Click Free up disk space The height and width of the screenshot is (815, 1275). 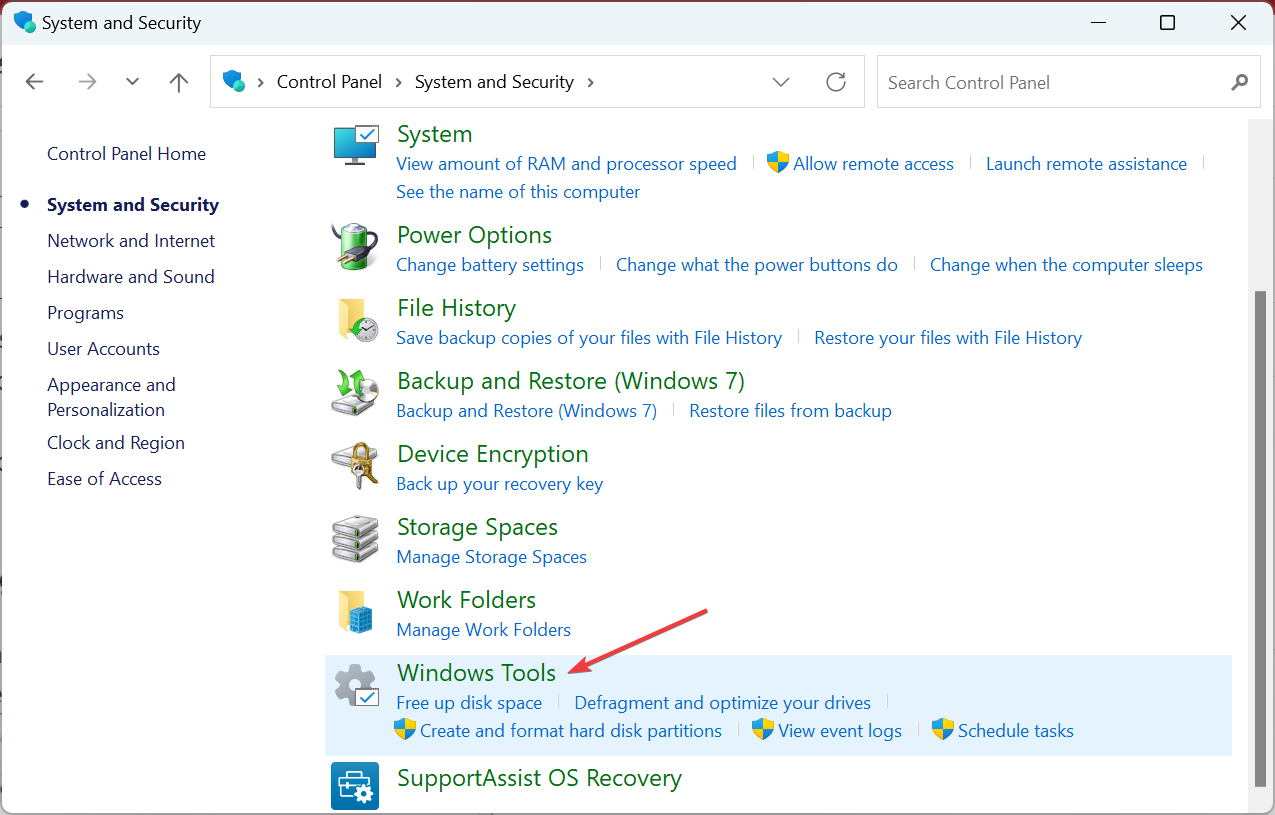pyautogui.click(x=469, y=703)
